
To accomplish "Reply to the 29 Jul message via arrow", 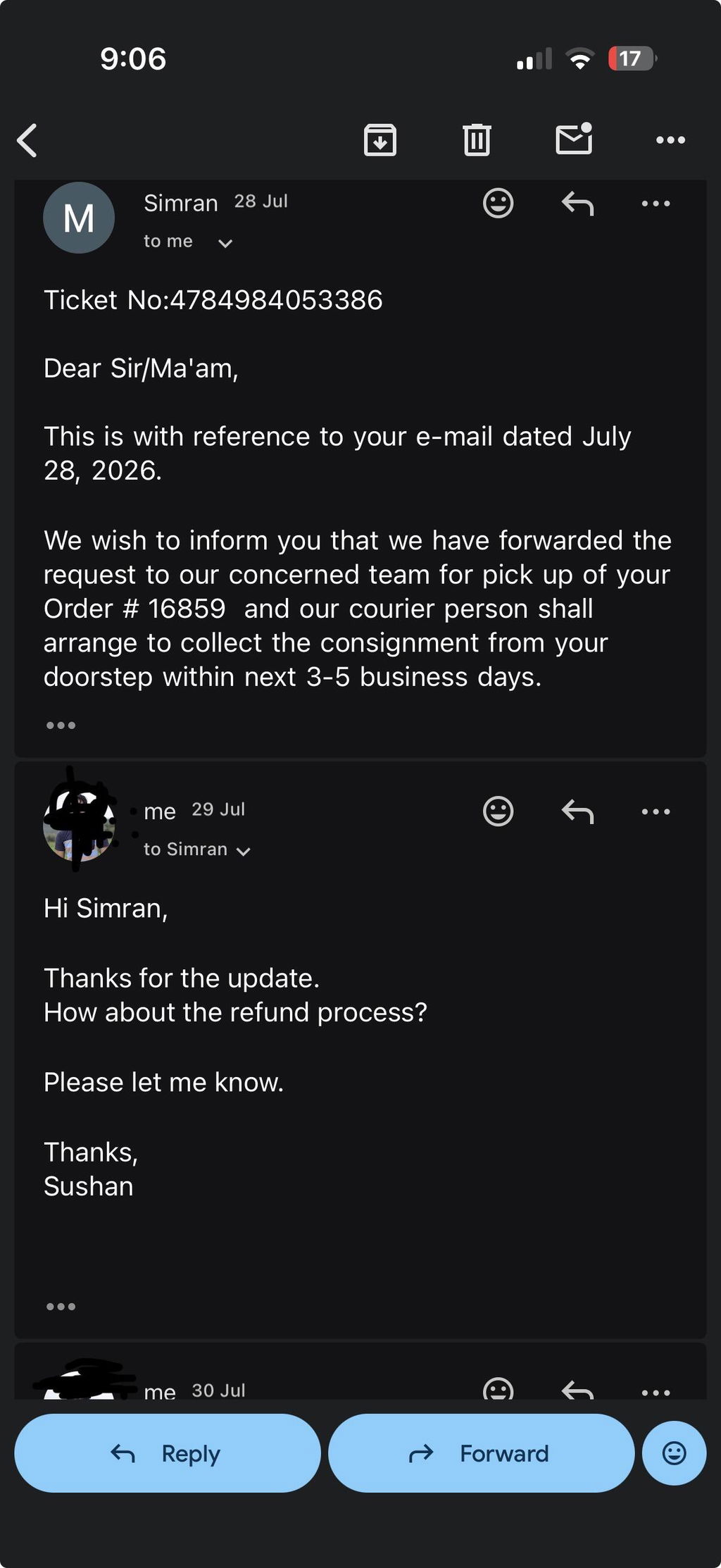I will (x=577, y=811).
